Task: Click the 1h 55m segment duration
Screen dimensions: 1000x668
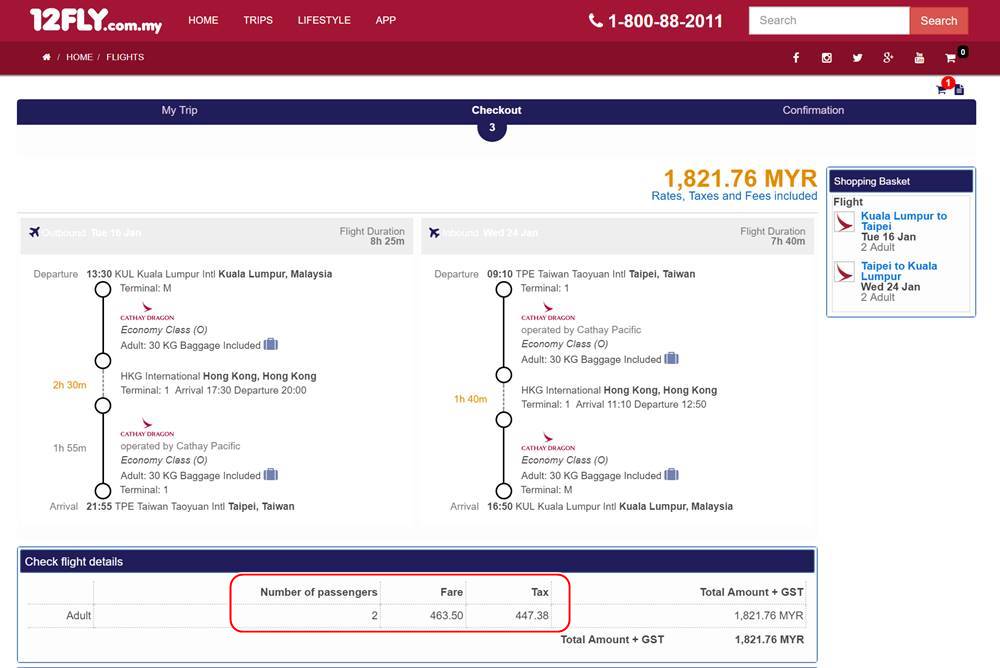Action: coord(70,448)
